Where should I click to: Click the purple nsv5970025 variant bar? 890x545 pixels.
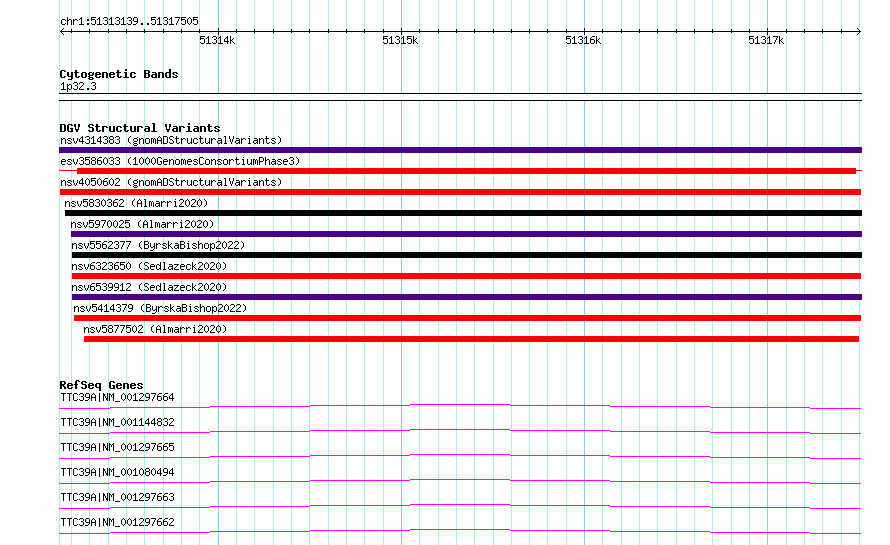click(466, 234)
